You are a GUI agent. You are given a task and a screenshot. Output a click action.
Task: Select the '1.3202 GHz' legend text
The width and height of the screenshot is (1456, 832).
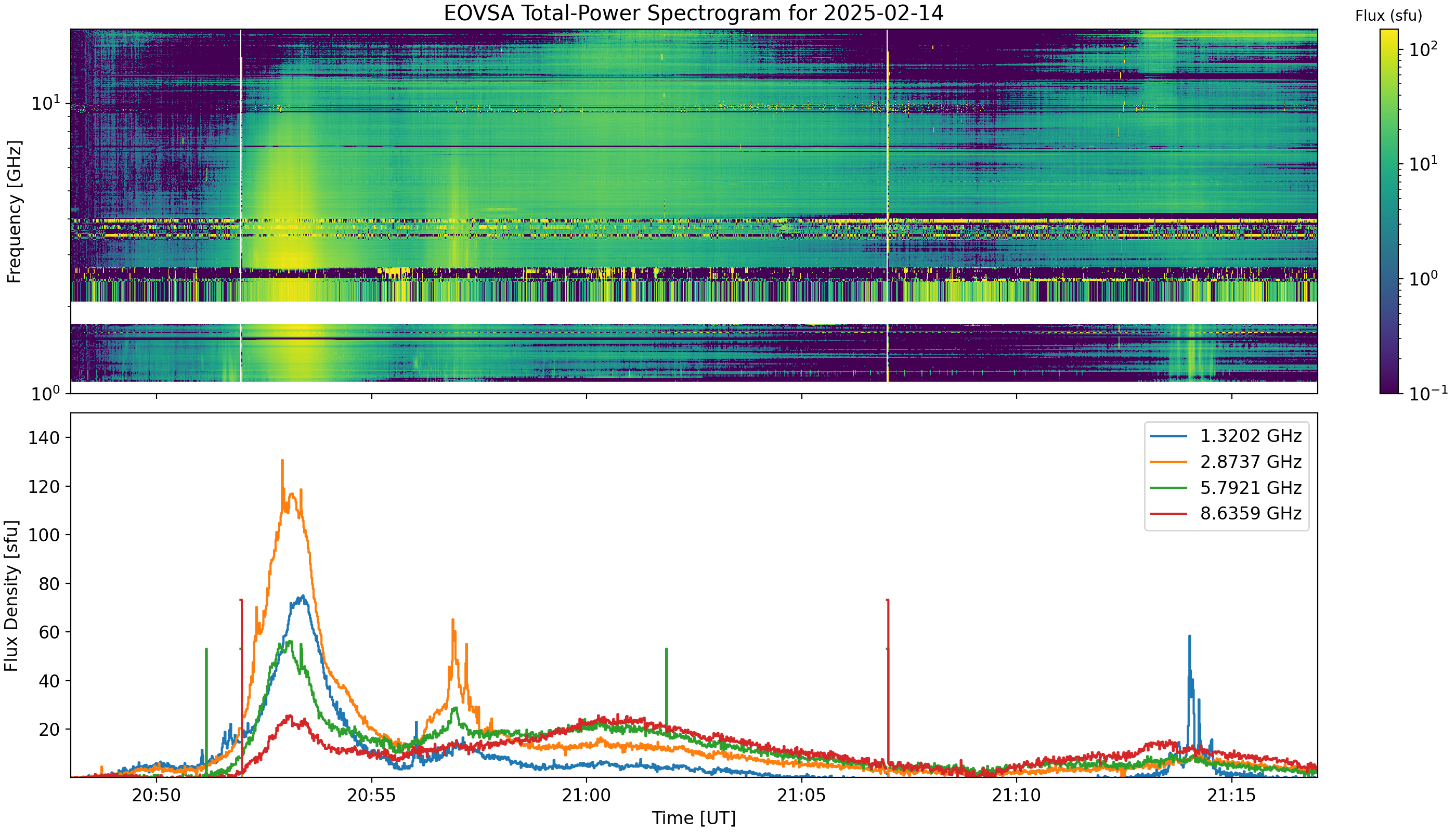[1251, 437]
